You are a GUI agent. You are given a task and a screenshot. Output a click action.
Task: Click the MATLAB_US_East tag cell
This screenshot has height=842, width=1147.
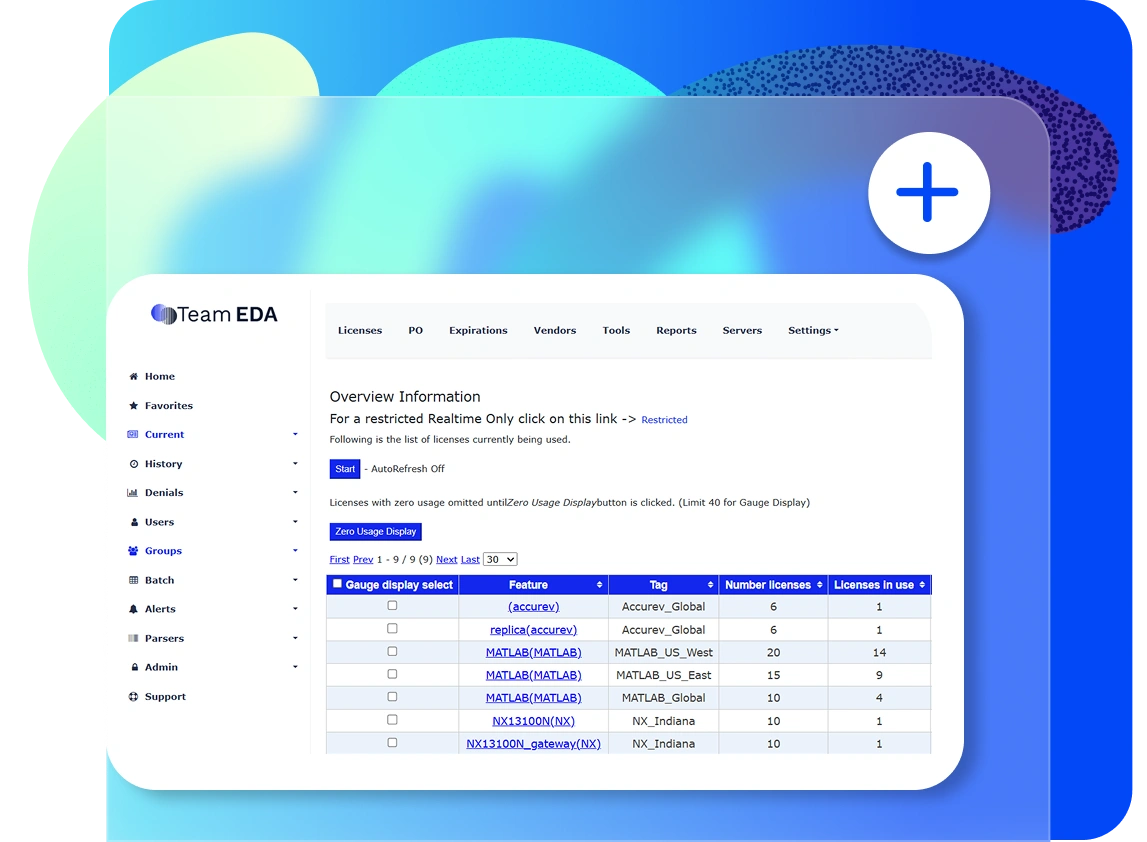(x=663, y=675)
